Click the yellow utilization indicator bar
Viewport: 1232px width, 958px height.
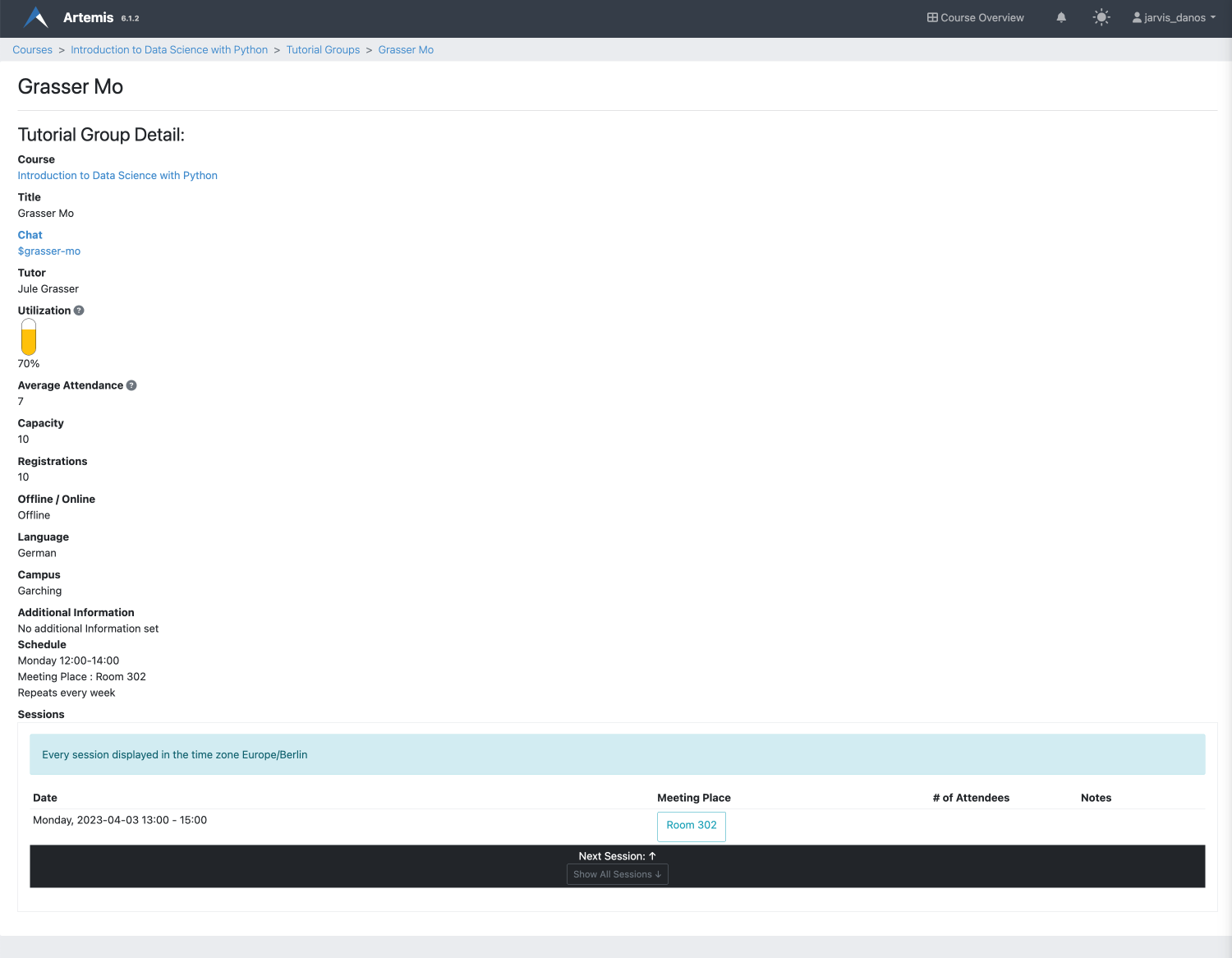pos(29,338)
